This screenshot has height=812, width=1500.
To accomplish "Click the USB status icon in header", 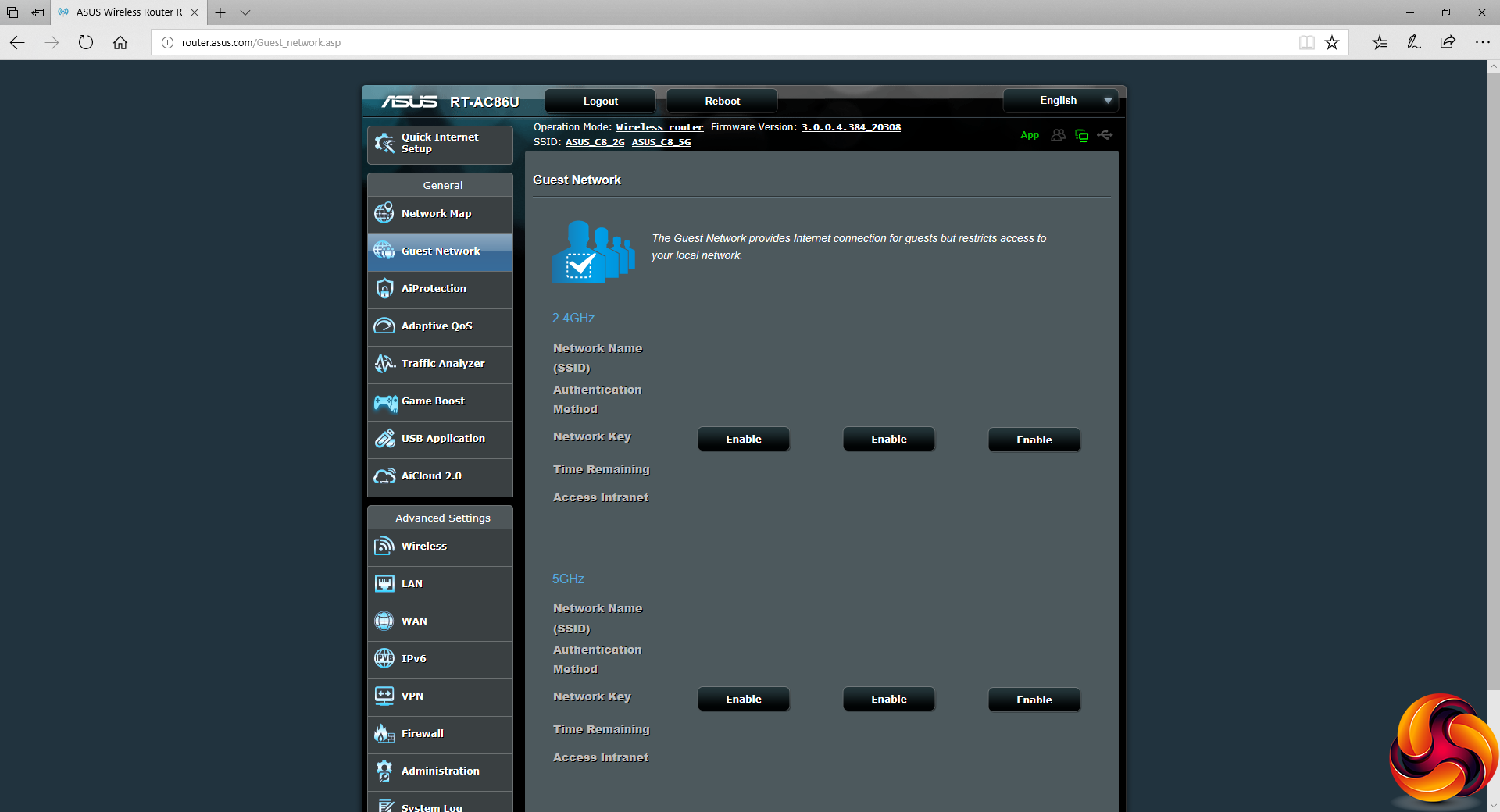I will (x=1105, y=135).
